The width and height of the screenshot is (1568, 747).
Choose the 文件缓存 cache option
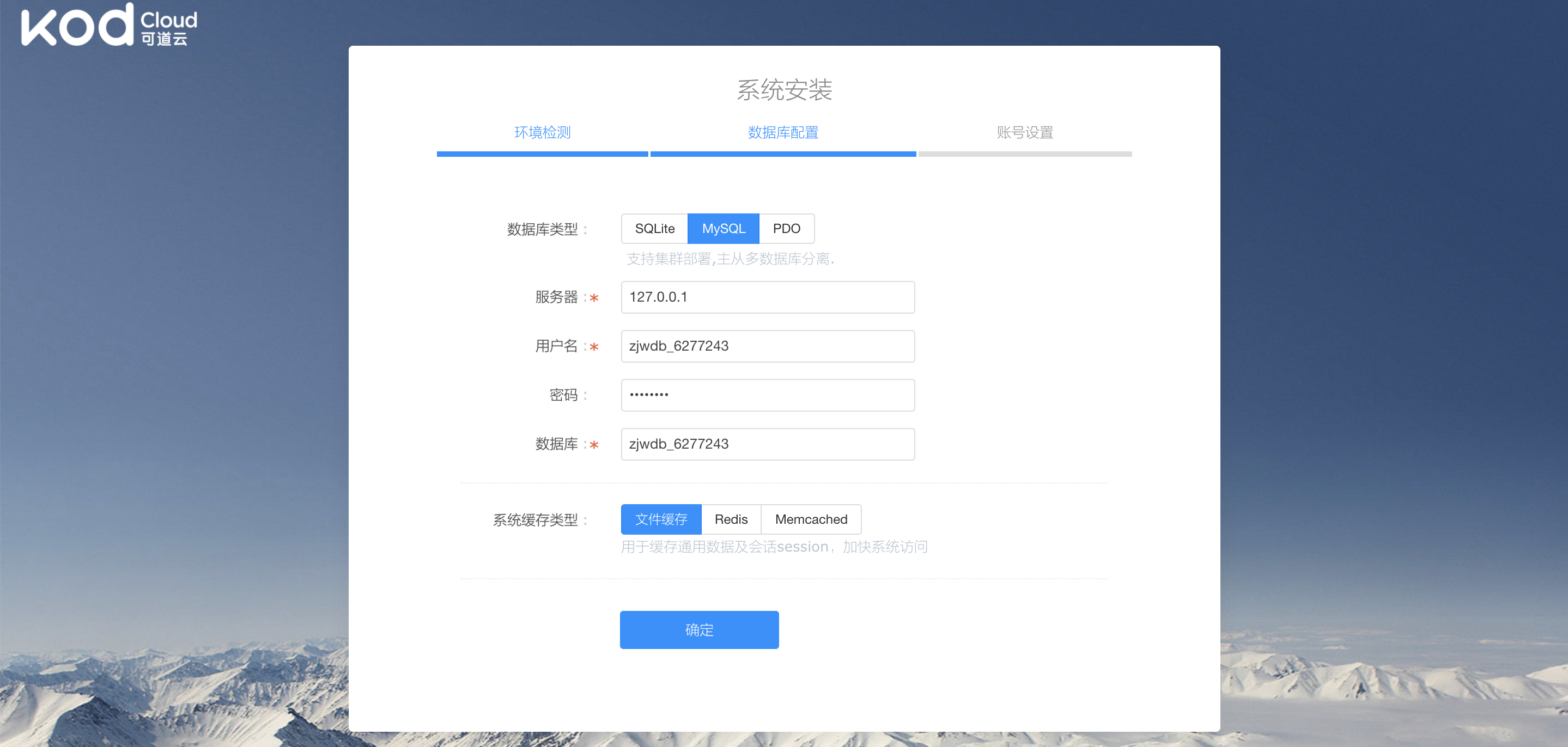tap(660, 519)
